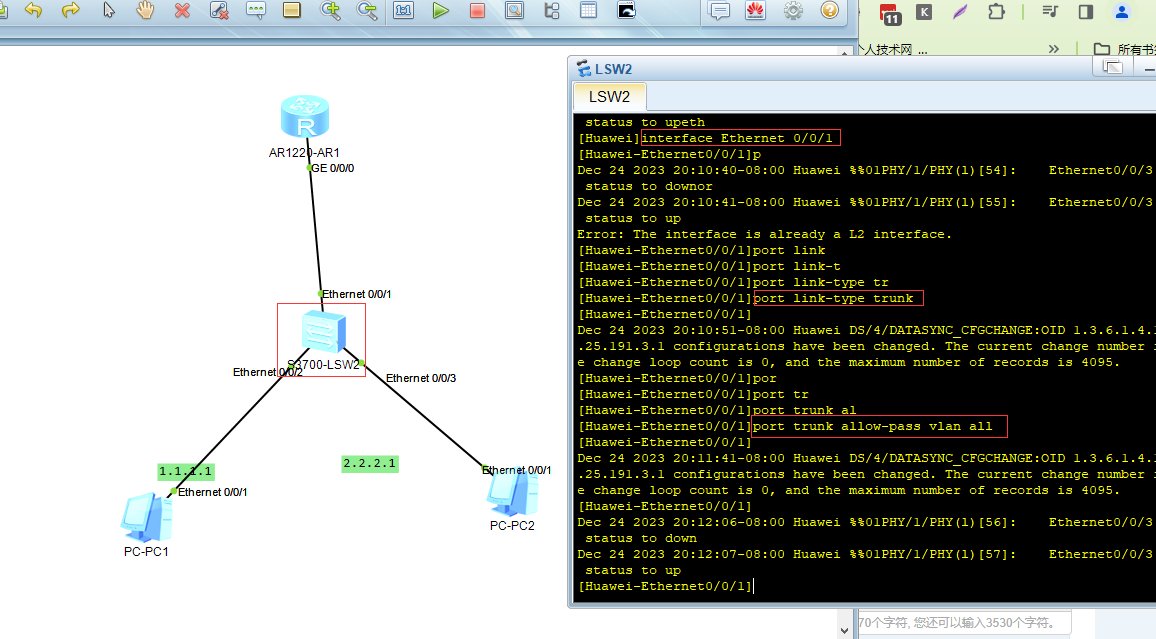Open eNSP help question mark
The width and height of the screenshot is (1156, 639).
pyautogui.click(x=830, y=10)
